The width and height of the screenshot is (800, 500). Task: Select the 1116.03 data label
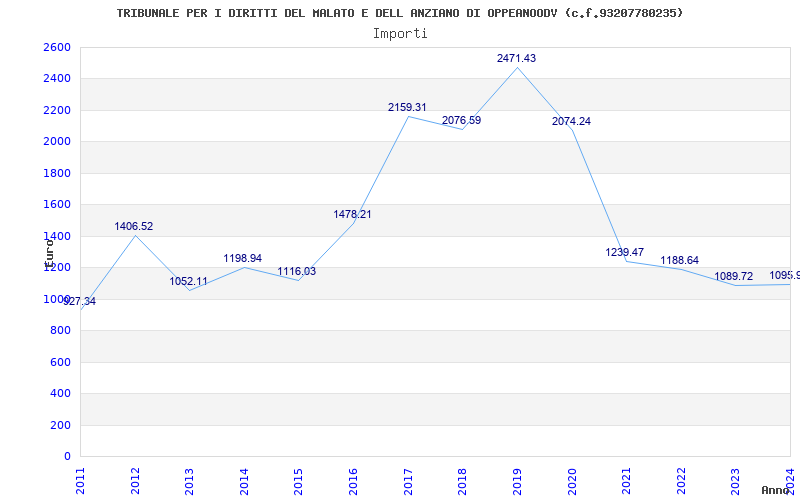pyautogui.click(x=297, y=271)
